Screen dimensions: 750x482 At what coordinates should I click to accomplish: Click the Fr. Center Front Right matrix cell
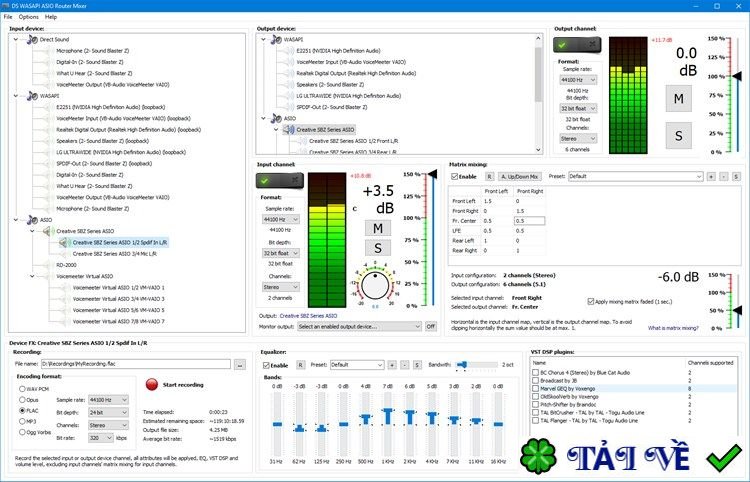click(x=529, y=221)
